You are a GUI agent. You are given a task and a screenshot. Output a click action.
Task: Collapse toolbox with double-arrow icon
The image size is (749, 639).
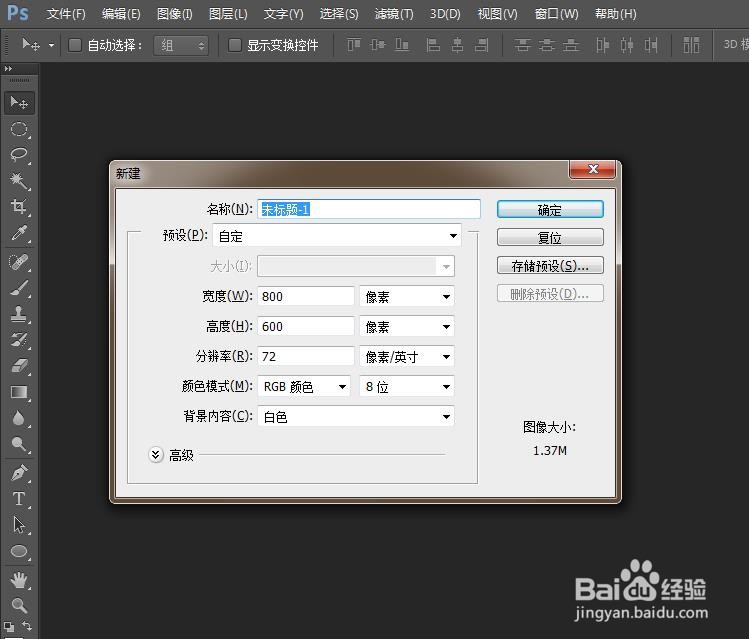pos(8,69)
